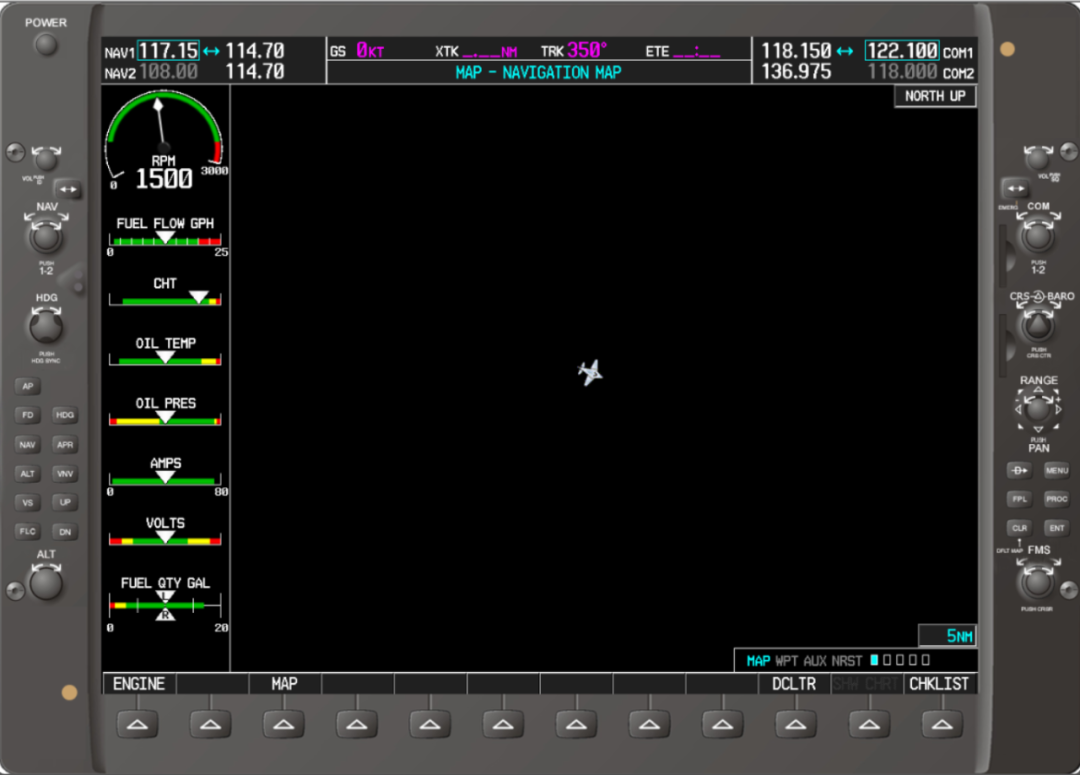Click the NAV volume knob
Image resolution: width=1080 pixels, height=775 pixels.
tap(45, 158)
